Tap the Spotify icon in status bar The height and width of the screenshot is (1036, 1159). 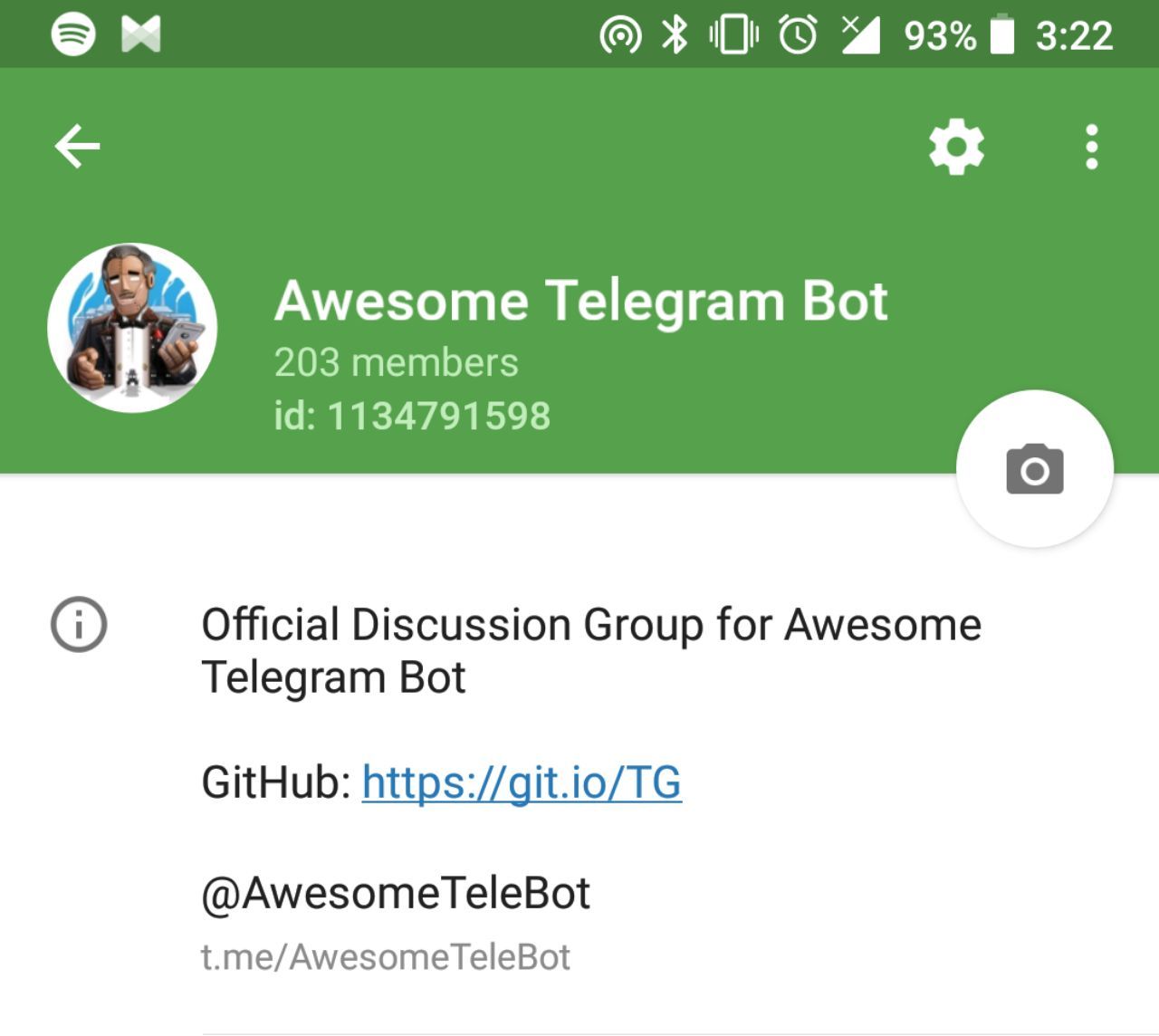click(73, 34)
